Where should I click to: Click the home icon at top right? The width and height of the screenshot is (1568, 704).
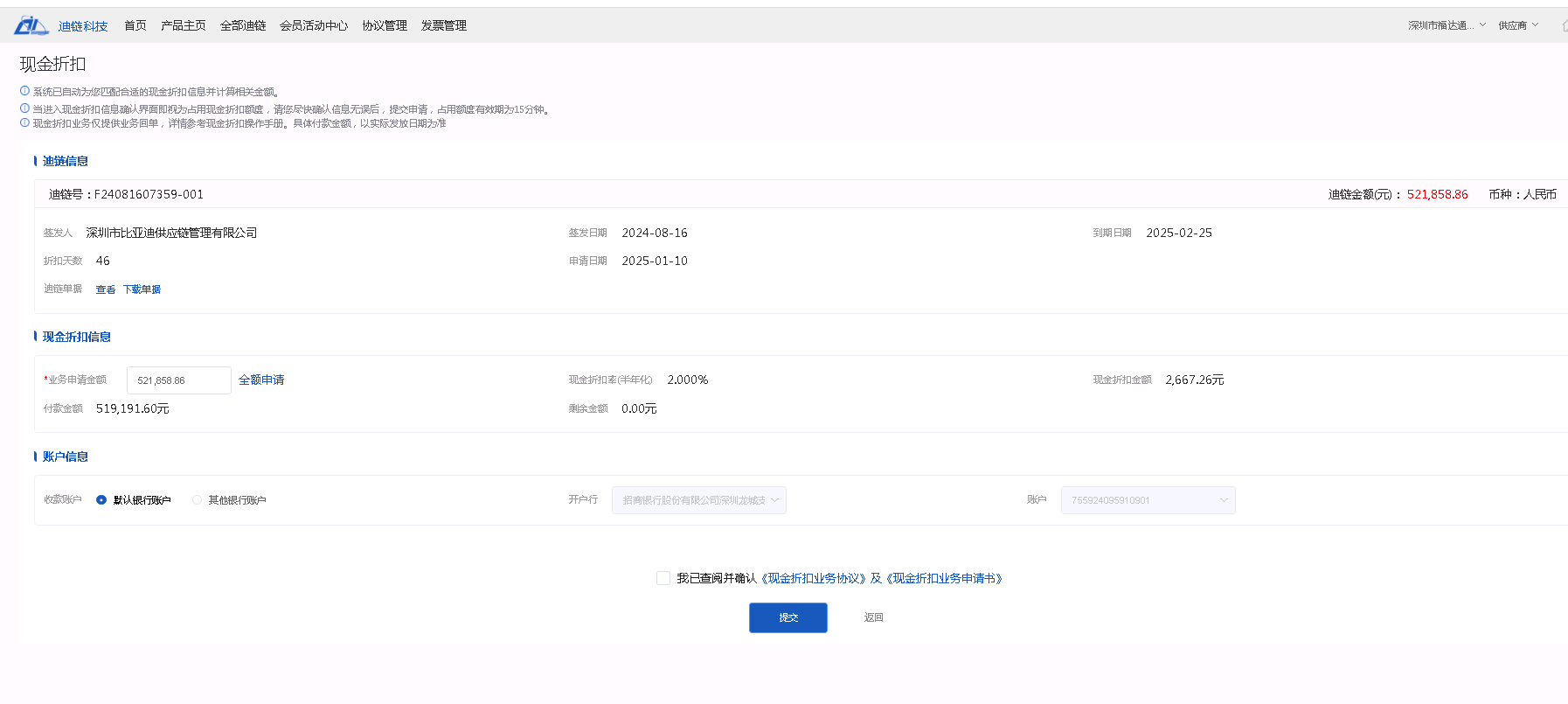1564,25
